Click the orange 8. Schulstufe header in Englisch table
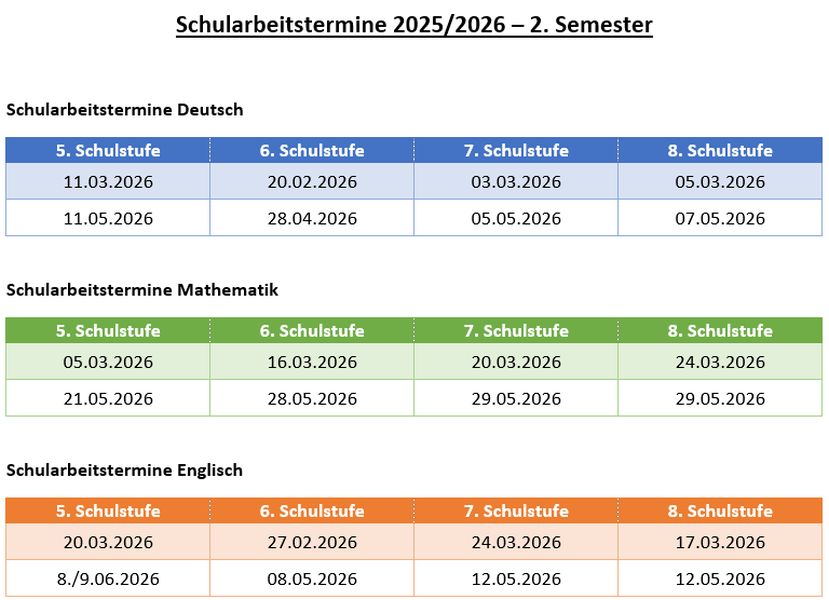Screen dimensions: 829x600 click(x=720, y=511)
